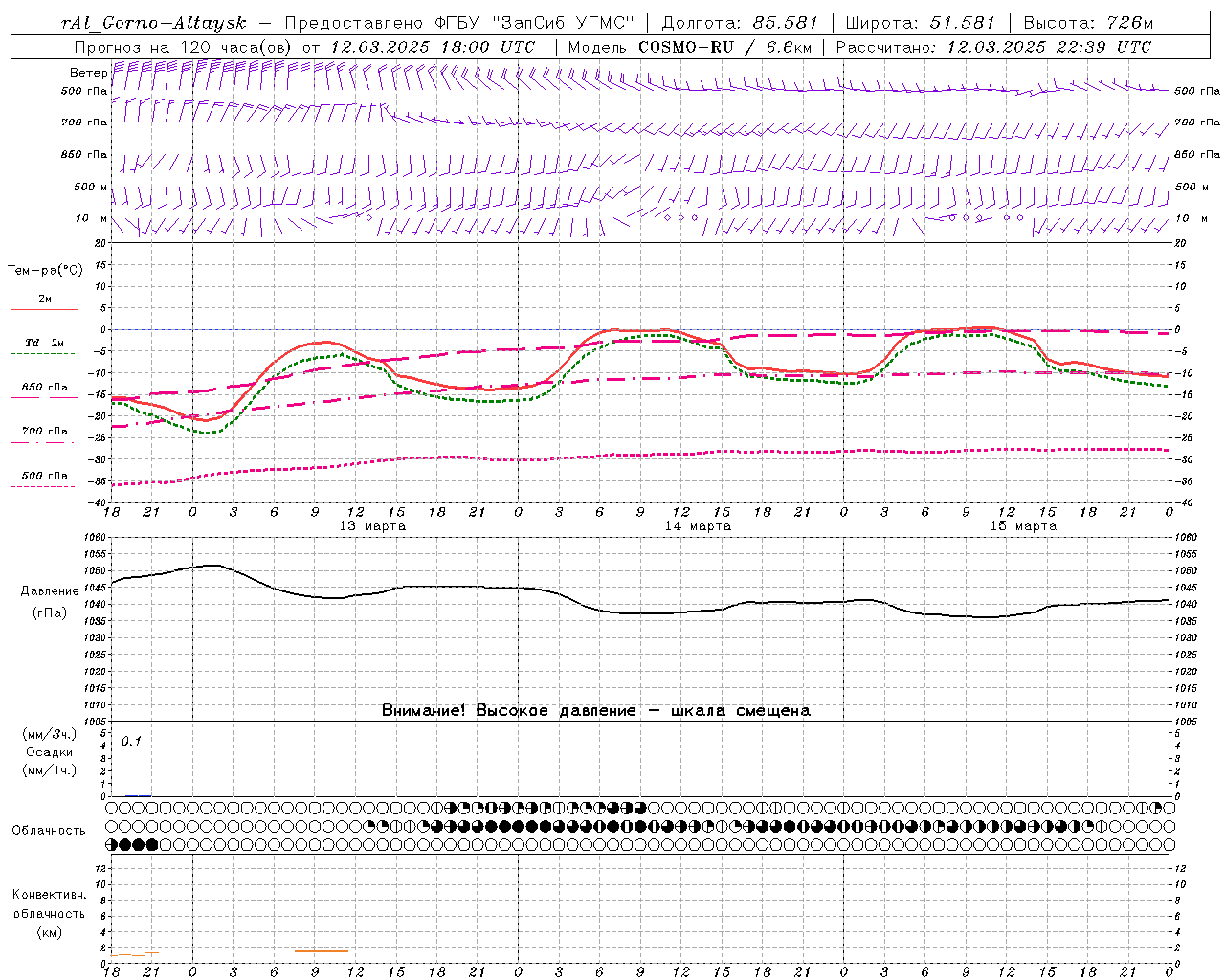Screen dimensions: 1225x980
Task: Click the 15 марта date label
Action: [1023, 526]
